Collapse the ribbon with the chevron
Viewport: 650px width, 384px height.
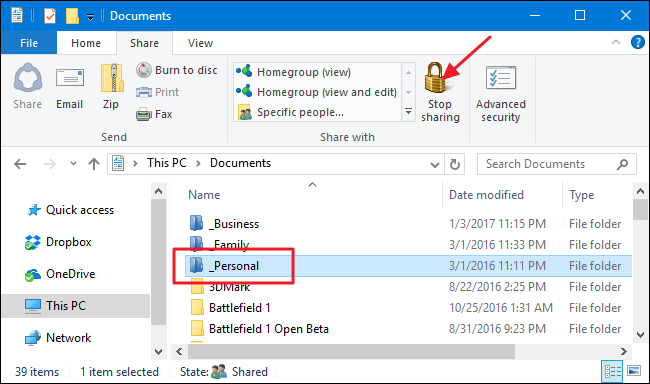tap(616, 42)
